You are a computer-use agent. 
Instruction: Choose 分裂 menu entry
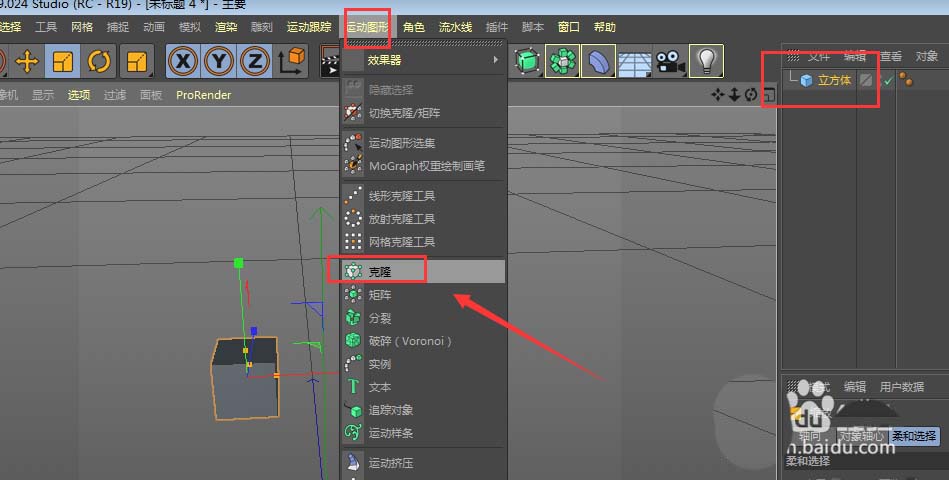pos(424,318)
